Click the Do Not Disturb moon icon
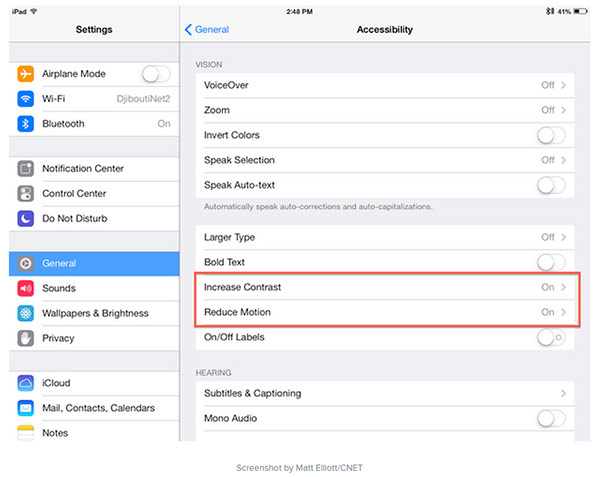This screenshot has height=477, width=600. [26, 218]
